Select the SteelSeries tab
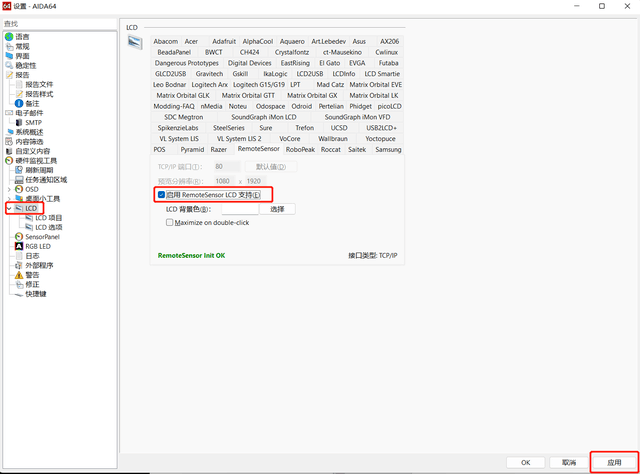 coord(229,128)
